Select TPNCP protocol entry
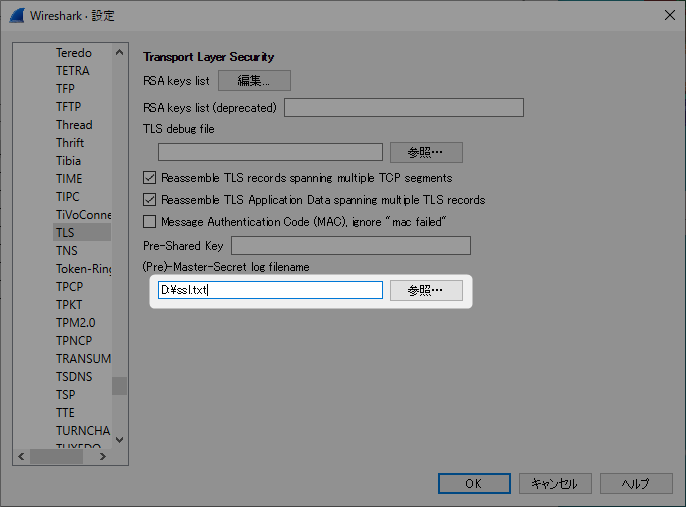Screen dimensions: 686x507 click(x=74, y=340)
